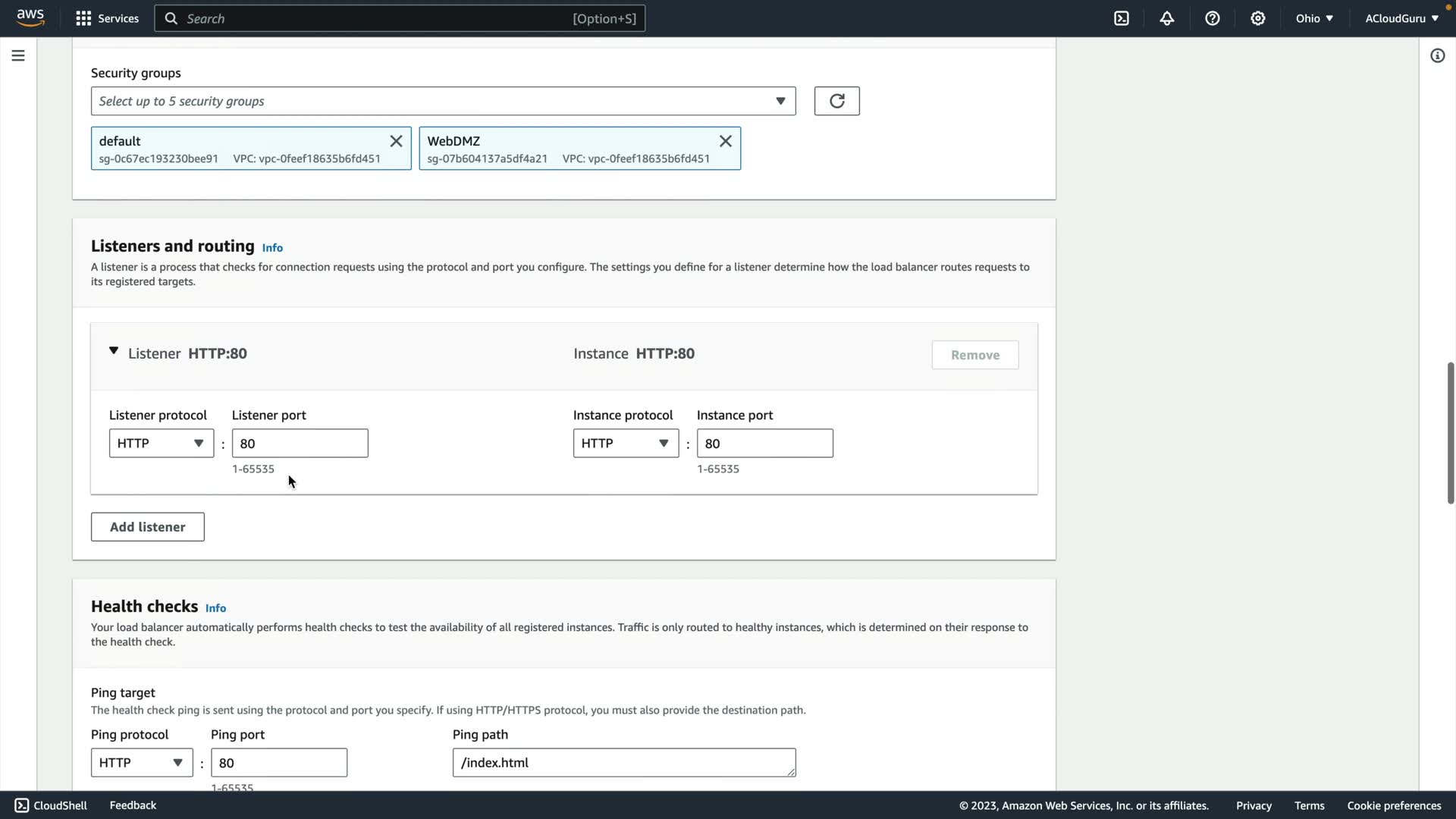Collapse the Listener HTTP:80 section
The image size is (1456, 819).
click(x=114, y=351)
